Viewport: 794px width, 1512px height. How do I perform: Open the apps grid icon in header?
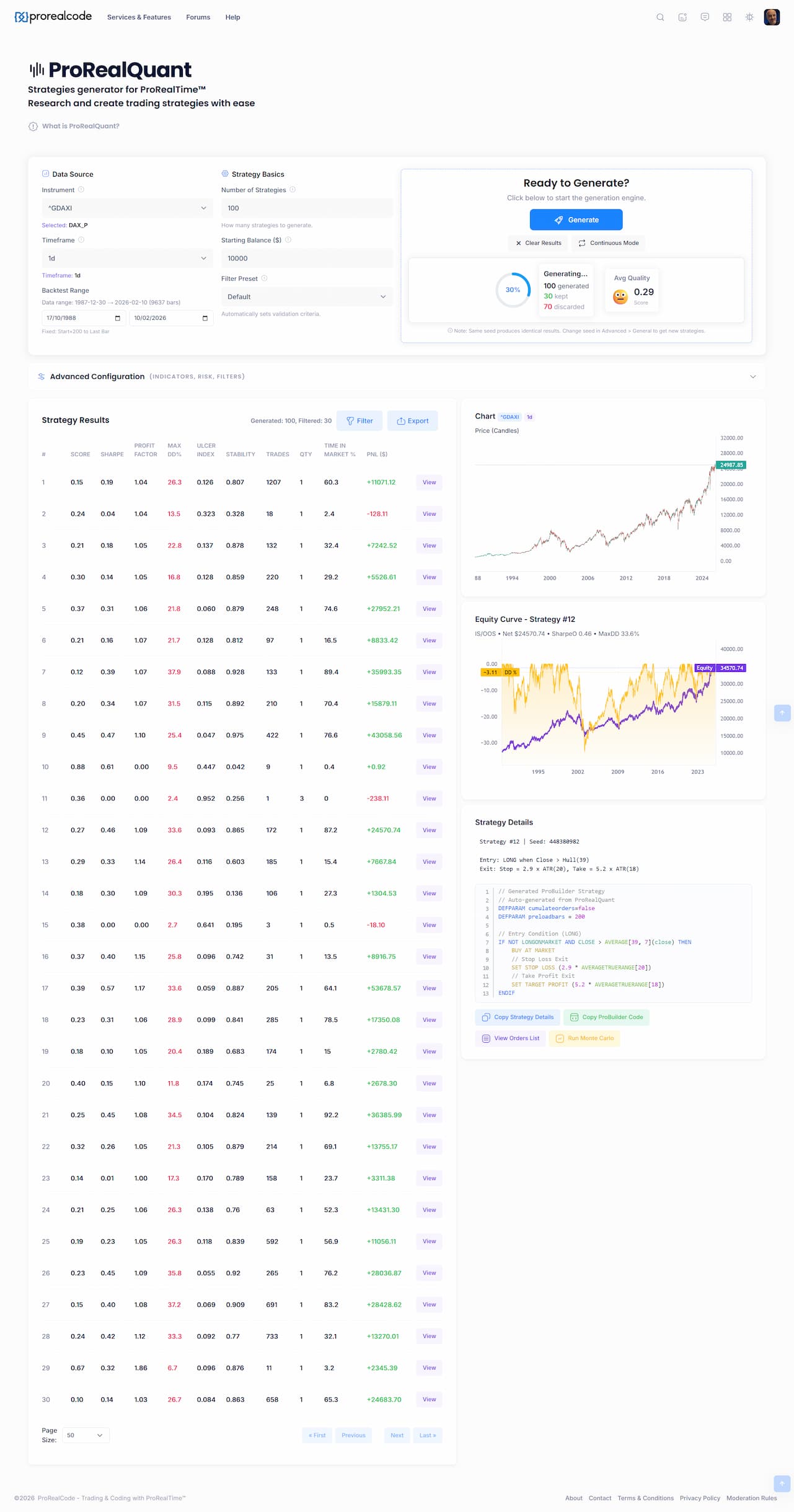[x=727, y=17]
